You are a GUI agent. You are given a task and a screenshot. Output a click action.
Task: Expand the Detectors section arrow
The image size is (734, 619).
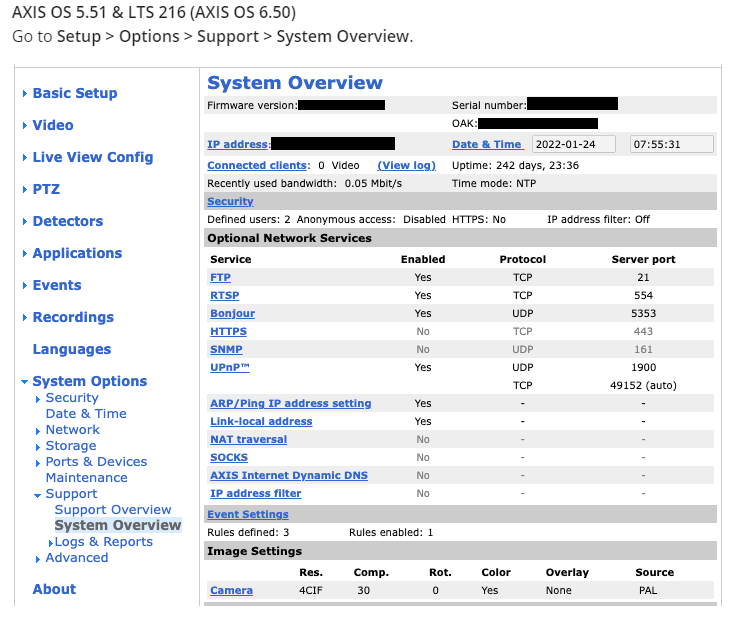25,221
